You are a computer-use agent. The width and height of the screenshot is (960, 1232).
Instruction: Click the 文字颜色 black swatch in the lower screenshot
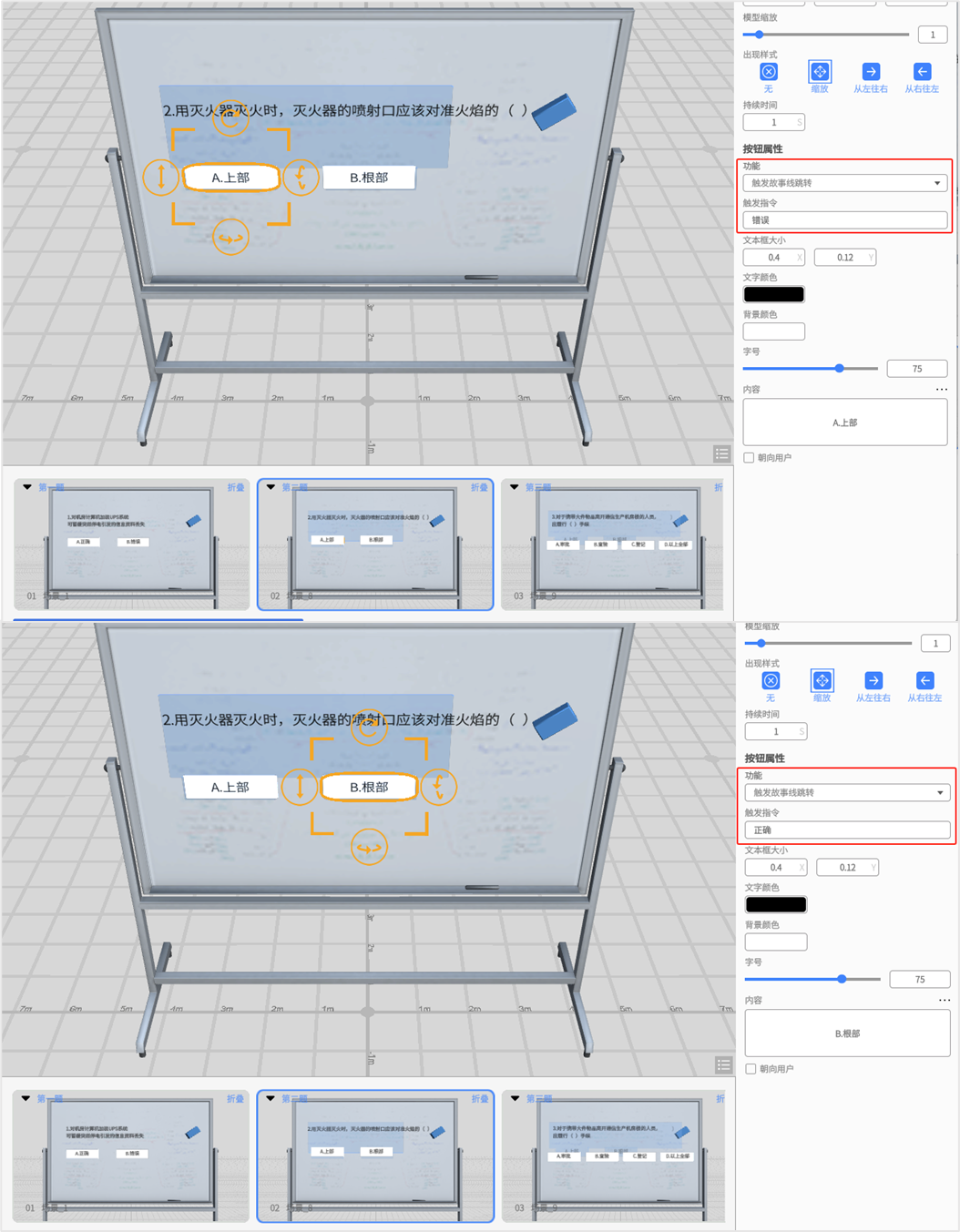click(776, 904)
